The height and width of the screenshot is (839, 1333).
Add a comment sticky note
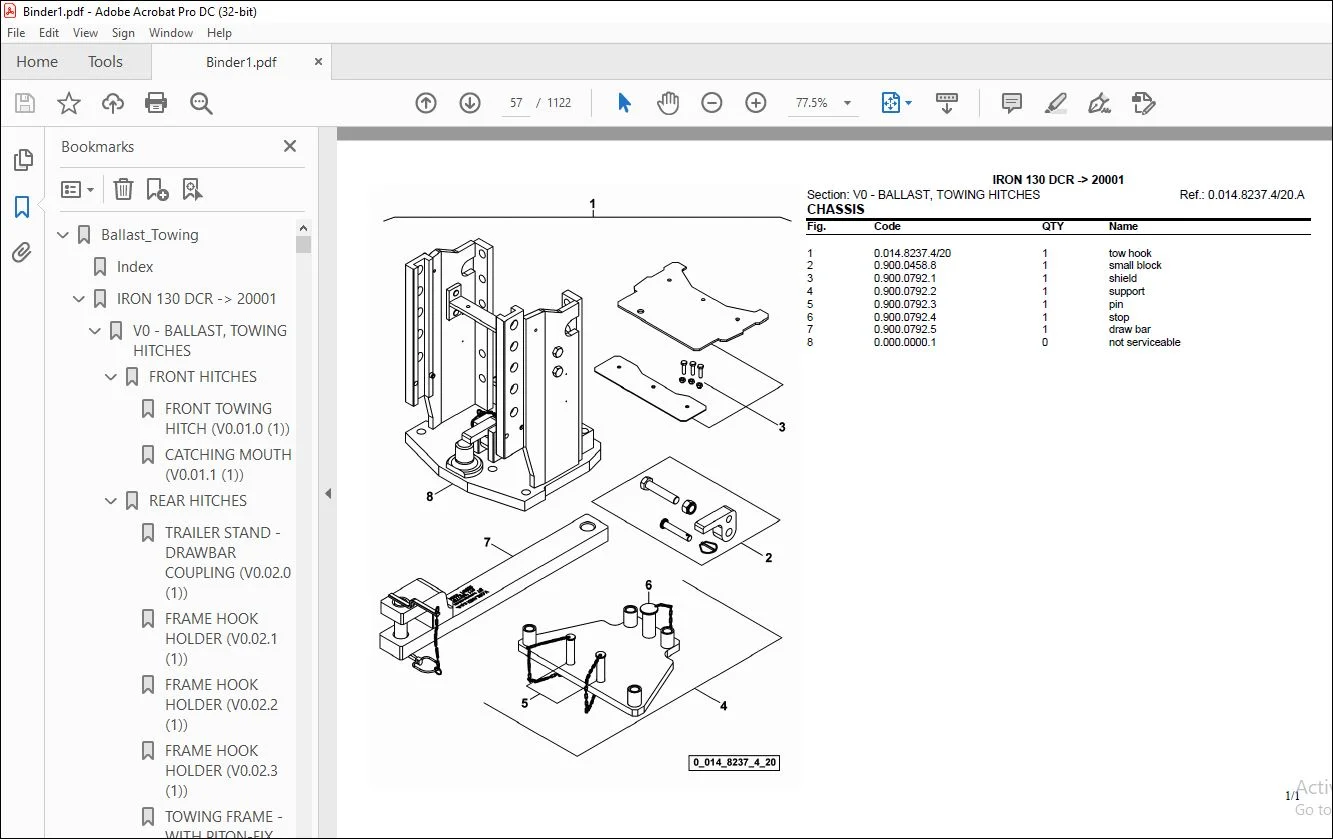1012,103
